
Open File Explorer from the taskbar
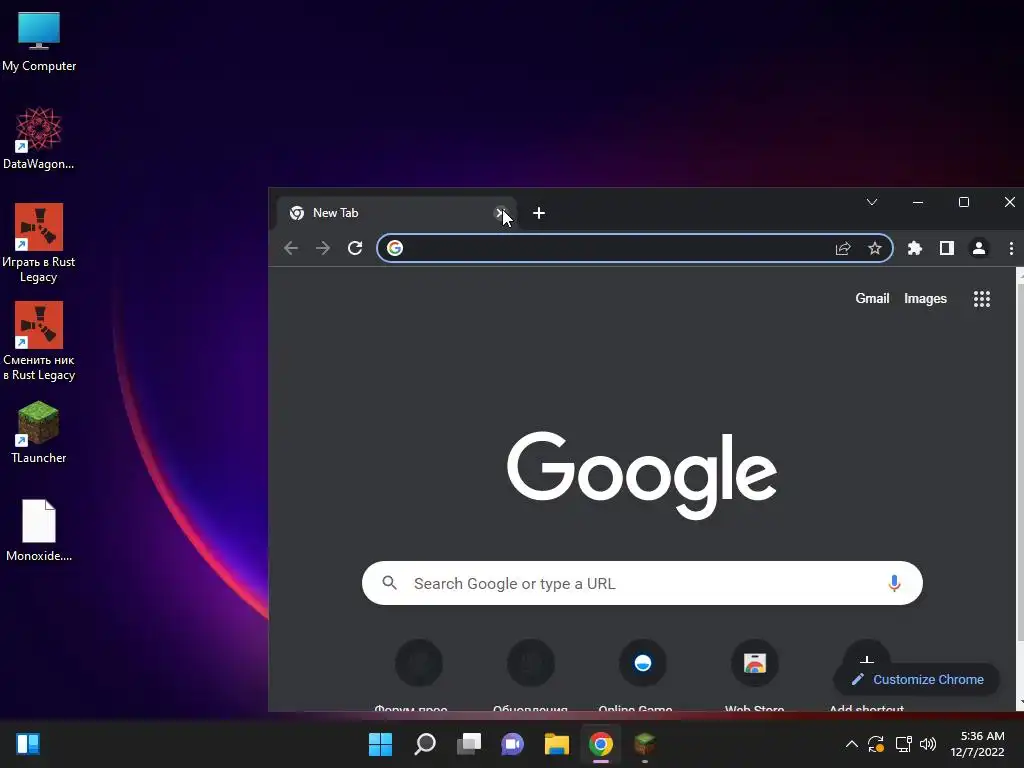coord(556,744)
